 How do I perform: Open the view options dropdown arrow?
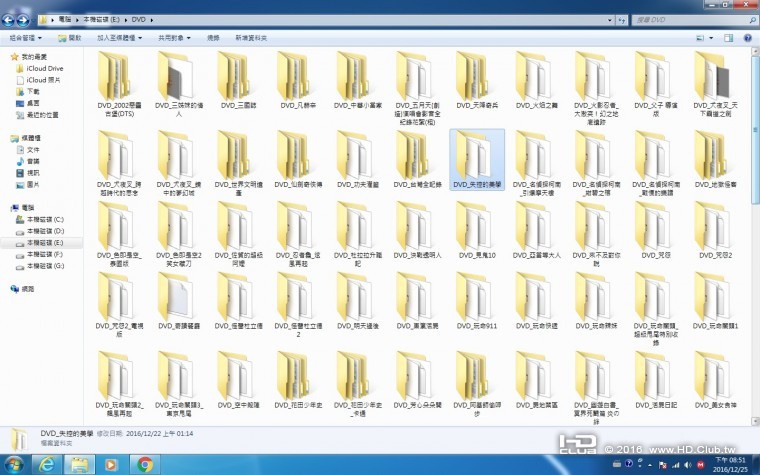[x=711, y=38]
